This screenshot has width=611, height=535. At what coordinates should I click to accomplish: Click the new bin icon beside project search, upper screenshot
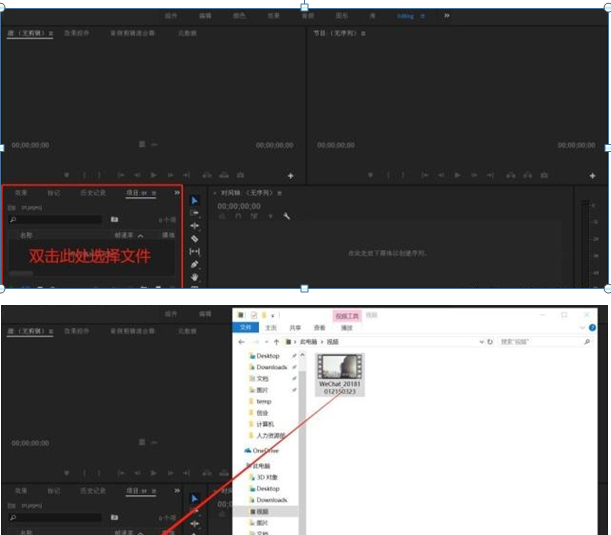[x=114, y=219]
